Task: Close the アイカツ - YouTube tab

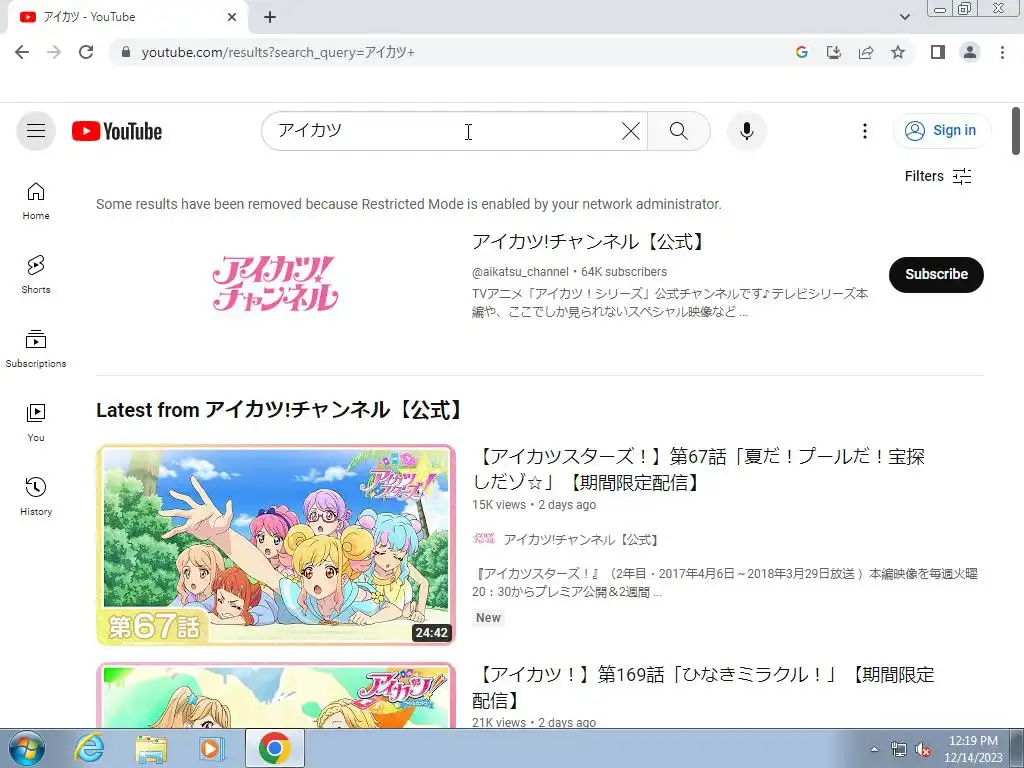Action: [232, 17]
